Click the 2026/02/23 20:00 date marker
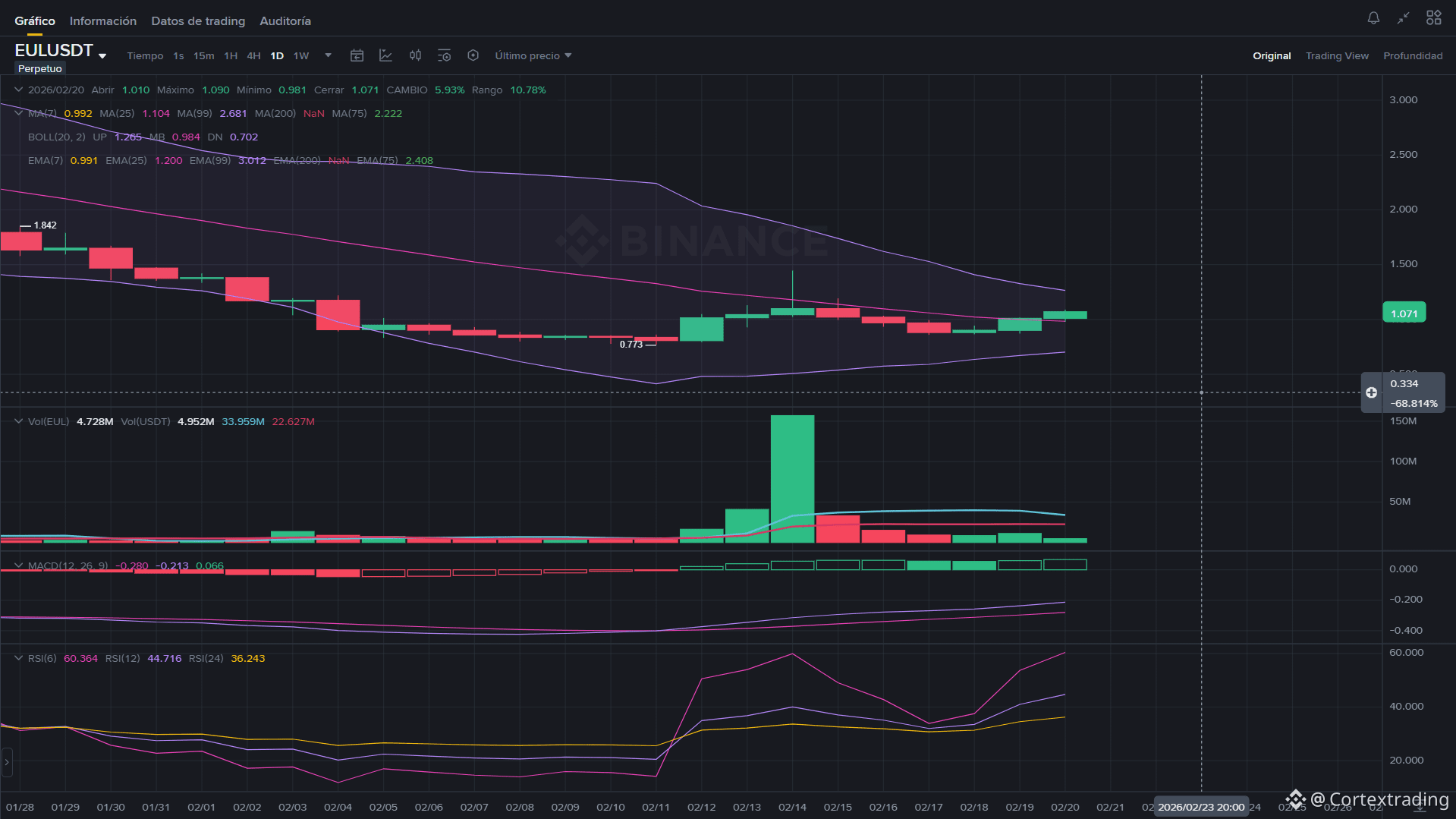The image size is (1456, 819). pyautogui.click(x=1201, y=807)
